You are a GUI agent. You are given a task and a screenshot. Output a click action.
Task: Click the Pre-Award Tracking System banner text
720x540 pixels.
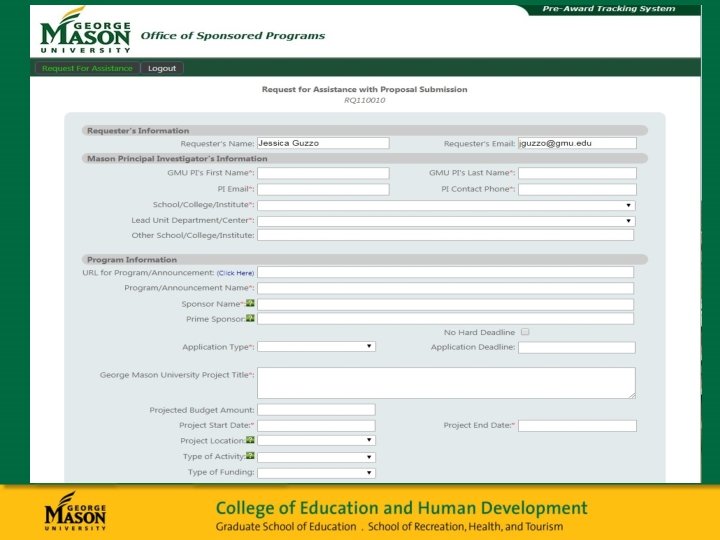click(x=608, y=8)
